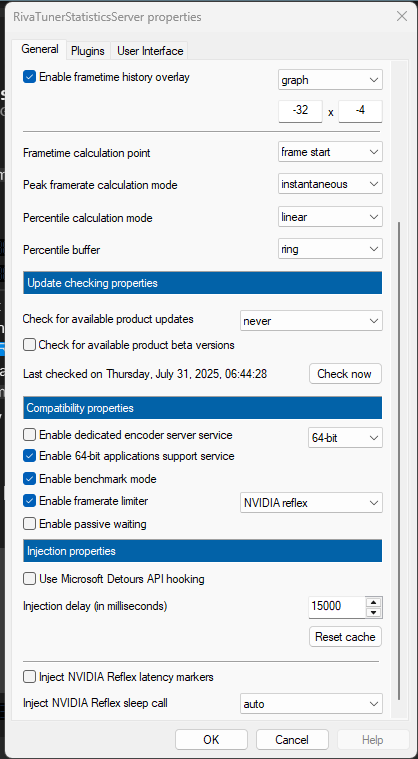Image resolution: width=418 pixels, height=759 pixels.
Task: Open framerate limiter NVIDIA reflex dropdown
Action: click(x=311, y=502)
